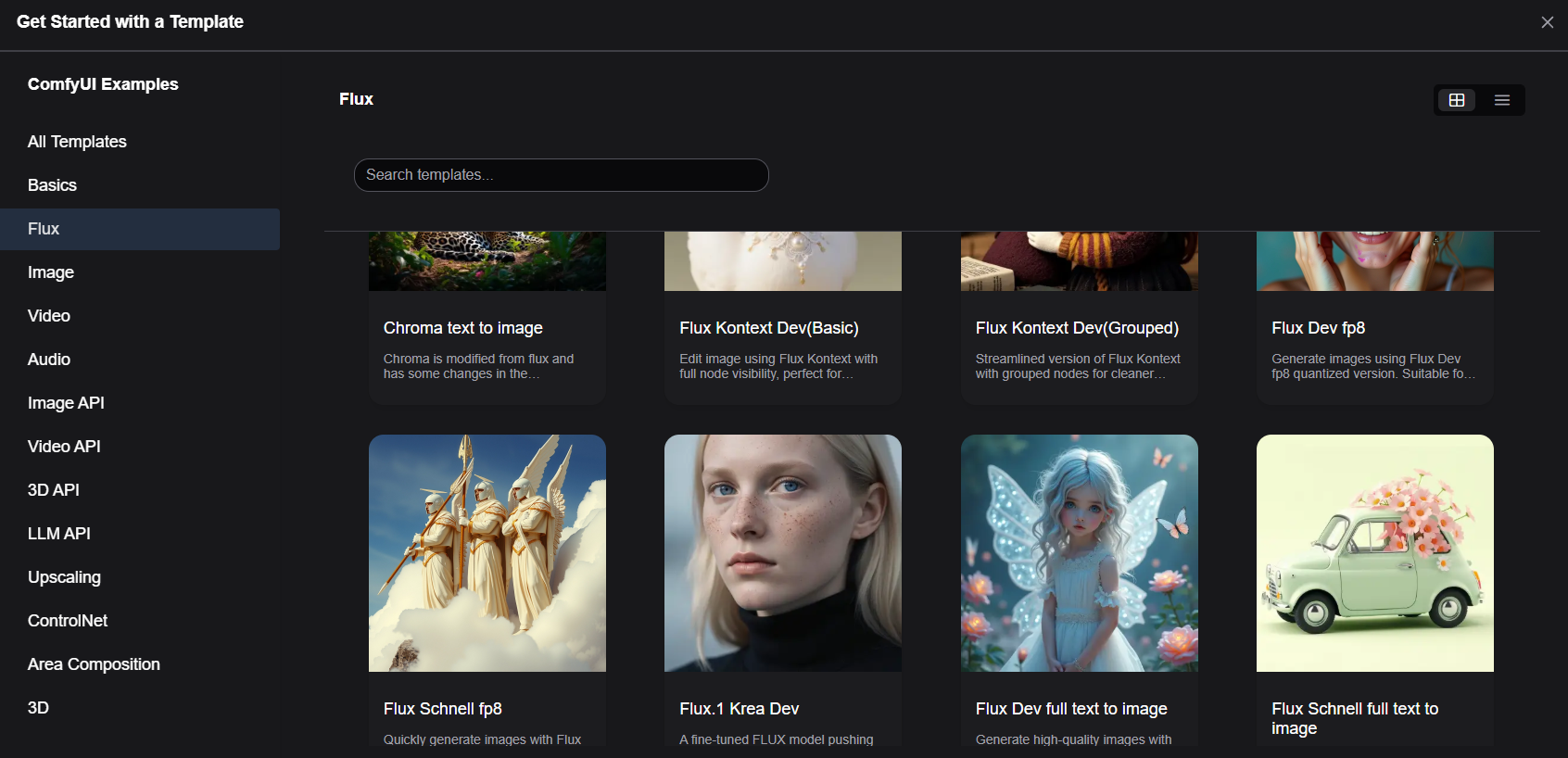Click the Flux.1 Krea Dev title
The image size is (1568, 758).
(739, 709)
